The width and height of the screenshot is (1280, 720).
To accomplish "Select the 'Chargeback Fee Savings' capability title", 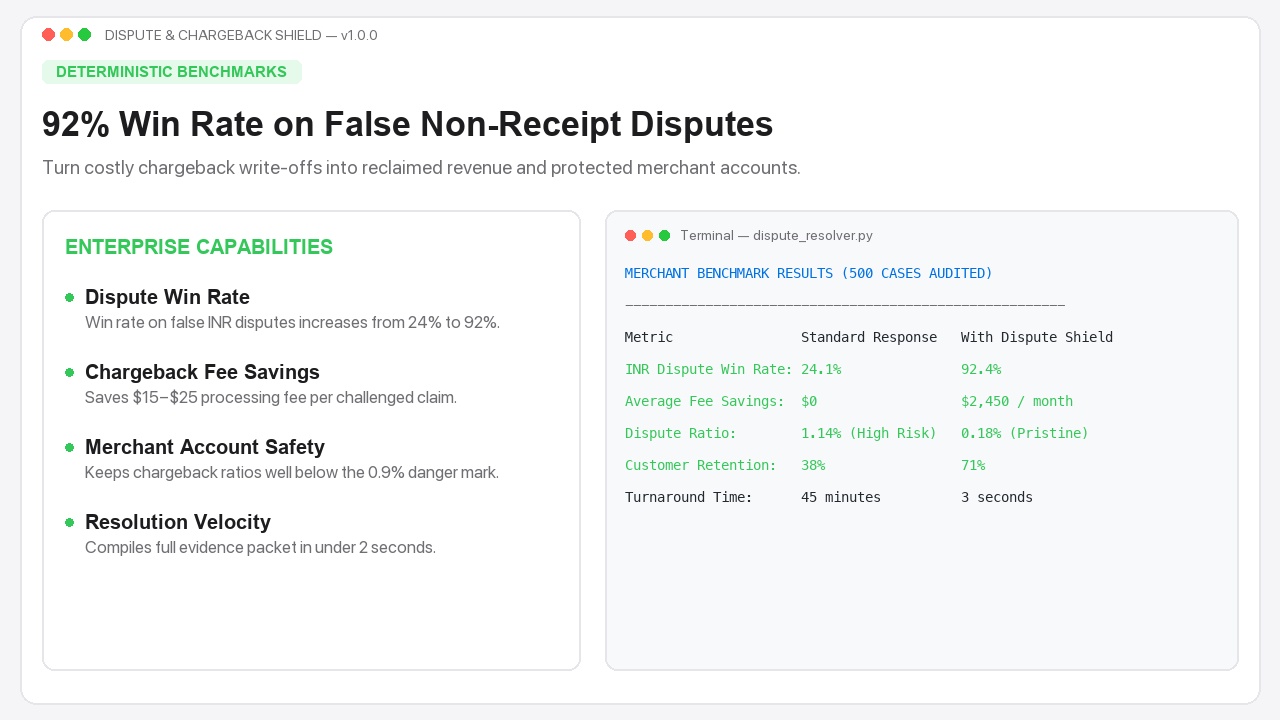I will [202, 372].
